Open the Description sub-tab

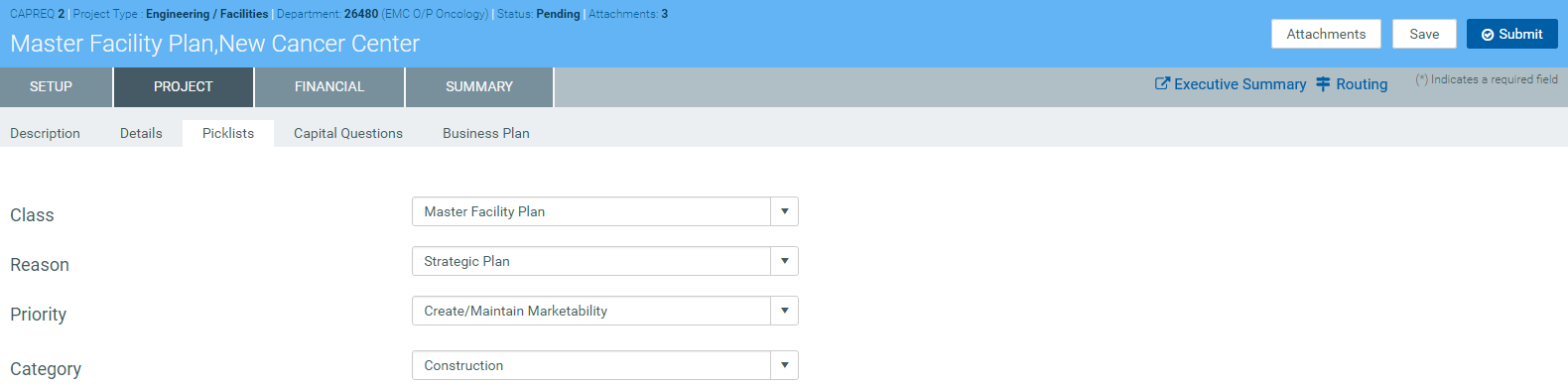click(x=45, y=133)
